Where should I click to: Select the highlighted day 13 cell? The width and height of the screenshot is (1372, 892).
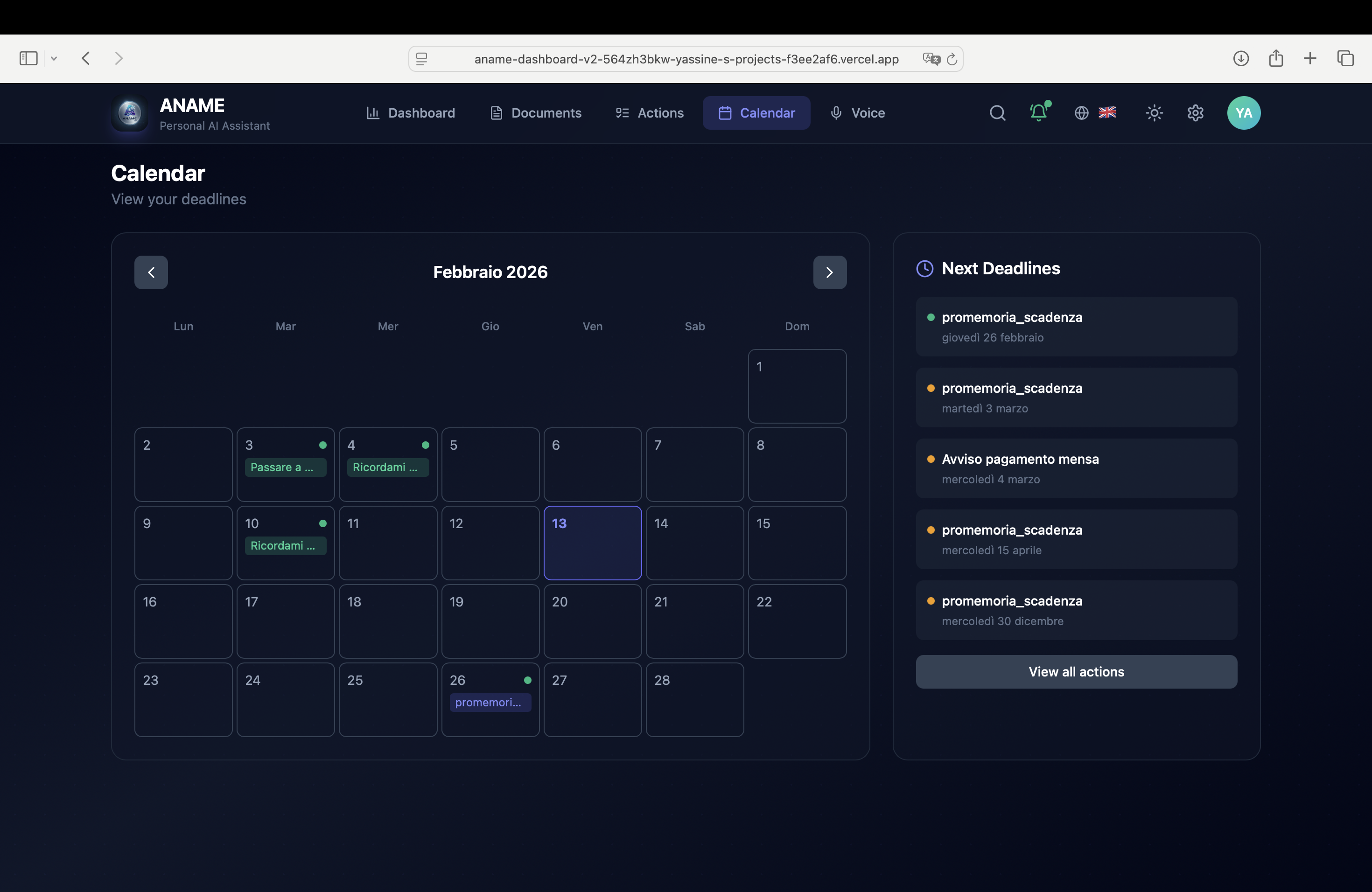592,543
